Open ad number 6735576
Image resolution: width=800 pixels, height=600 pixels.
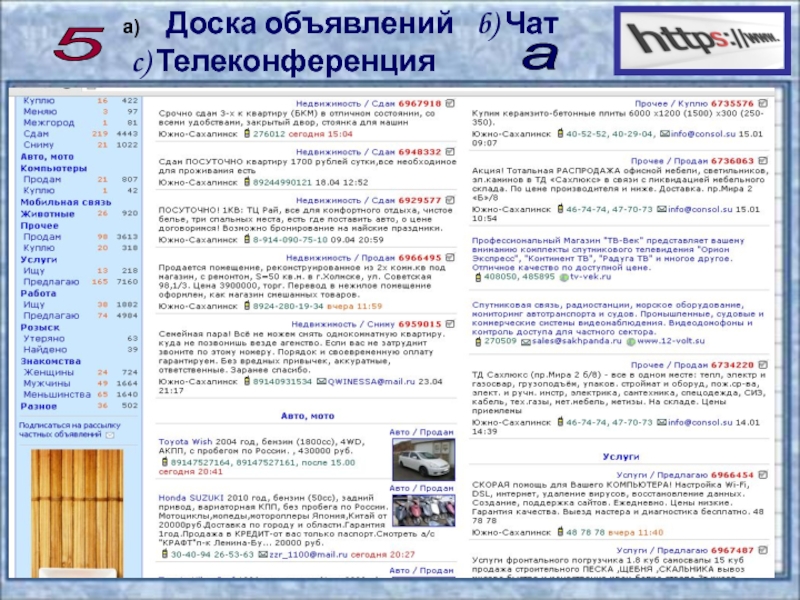point(732,104)
